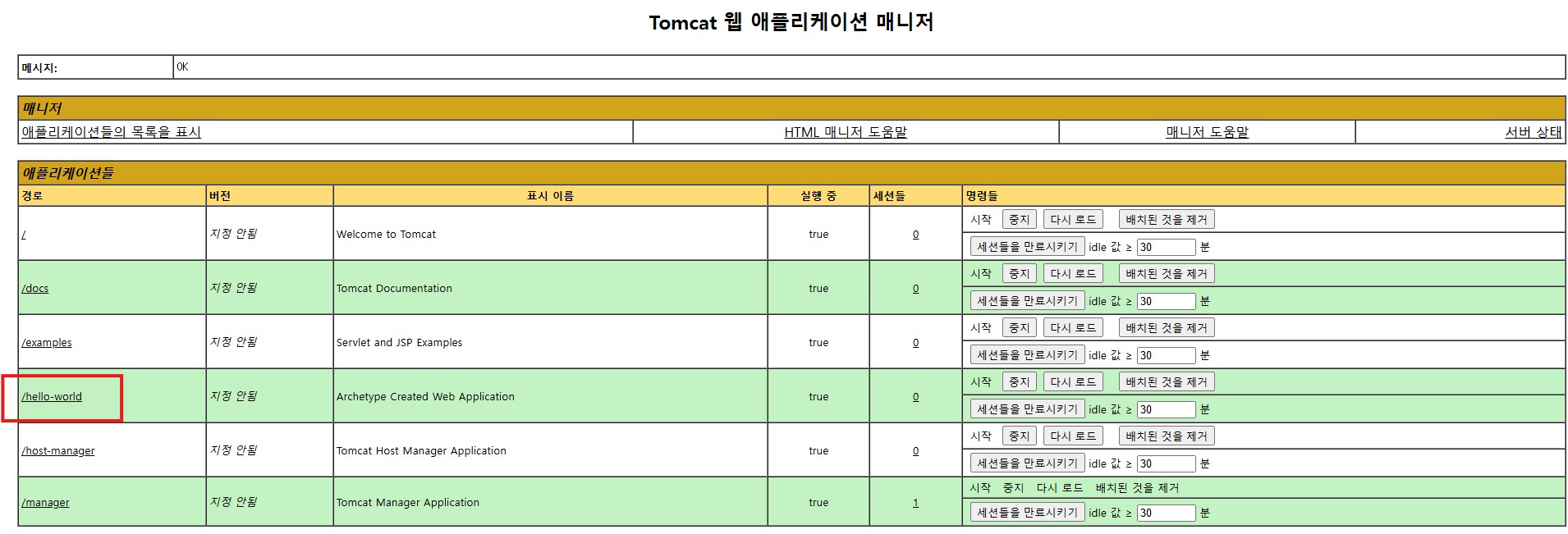1568x534 pixels.
Task: Click idle value field in /host-manager row
Action: (x=1166, y=463)
